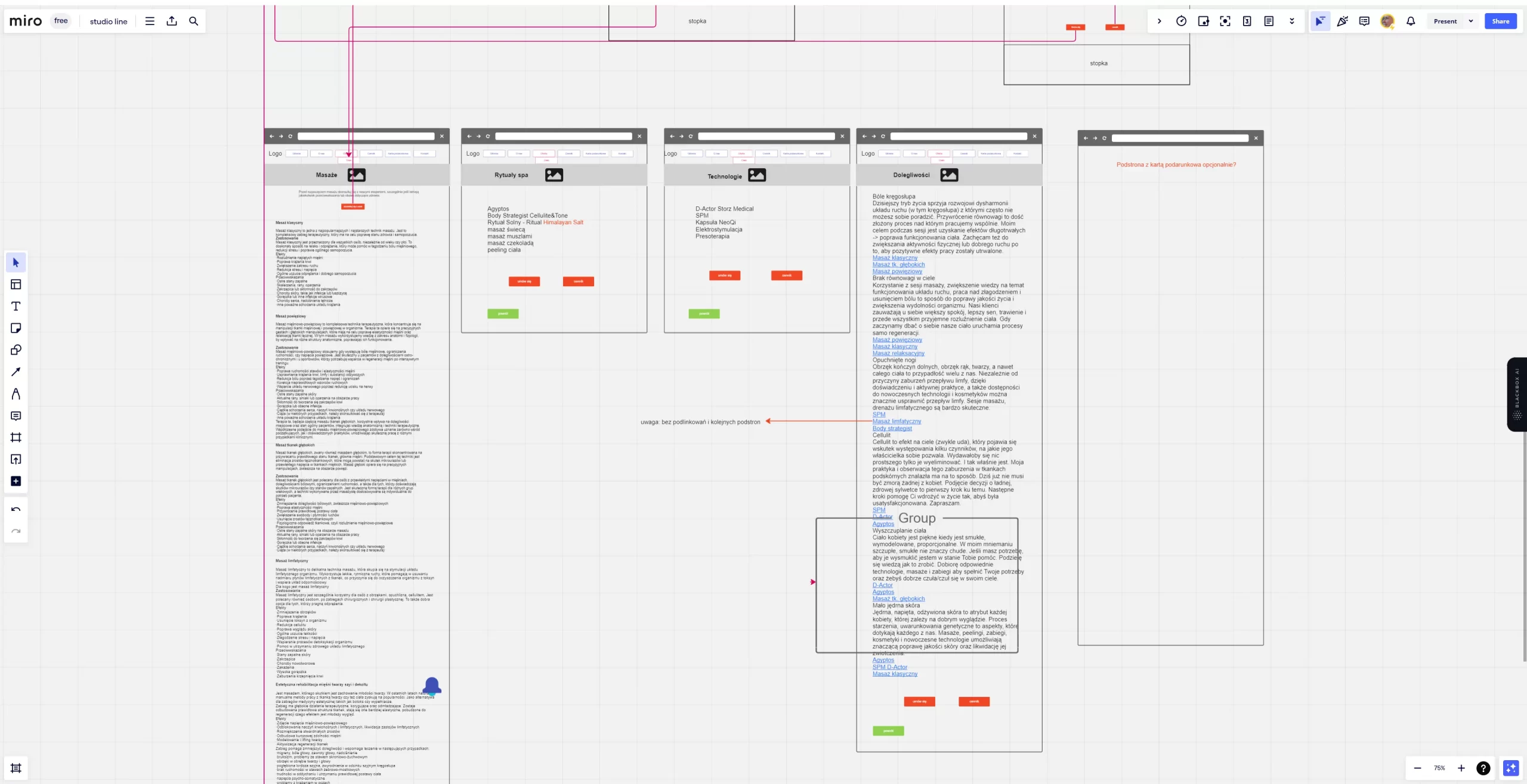The height and width of the screenshot is (784, 1527).
Task: Open the plus more tools menu
Action: click(x=16, y=481)
